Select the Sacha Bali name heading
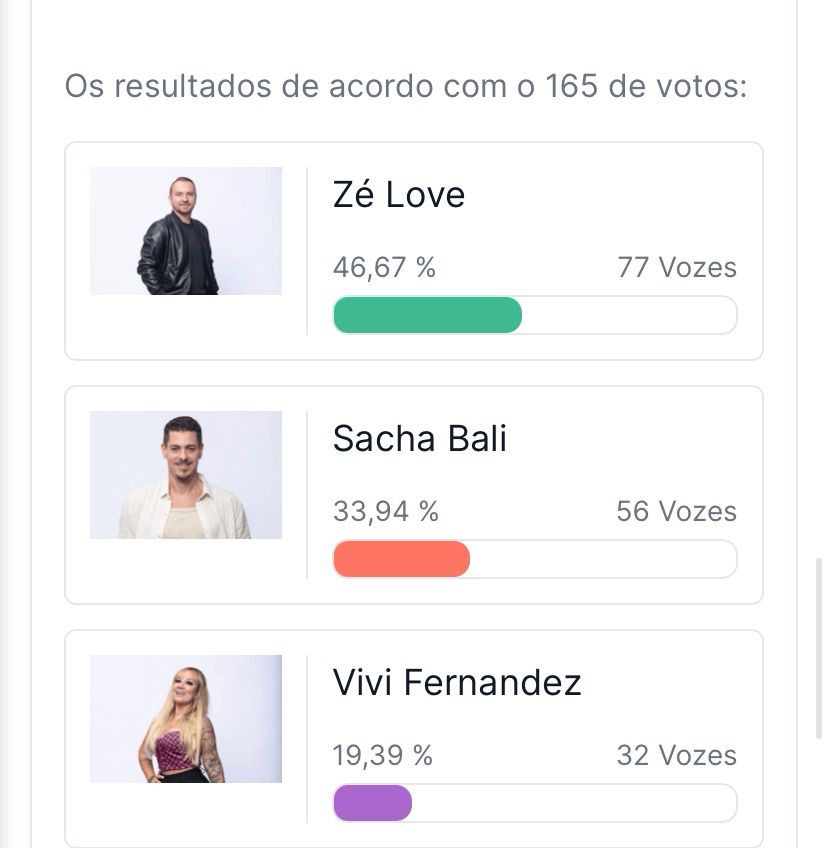Image resolution: width=828 pixels, height=848 pixels. point(419,438)
